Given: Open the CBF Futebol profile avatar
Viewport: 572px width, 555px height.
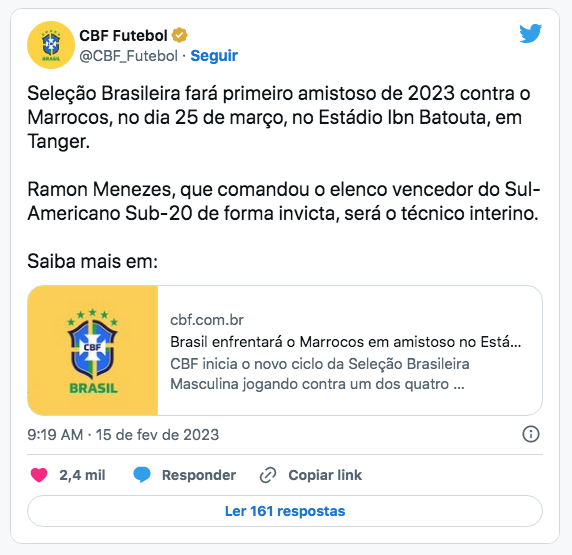Looking at the screenshot, I should tap(51, 45).
